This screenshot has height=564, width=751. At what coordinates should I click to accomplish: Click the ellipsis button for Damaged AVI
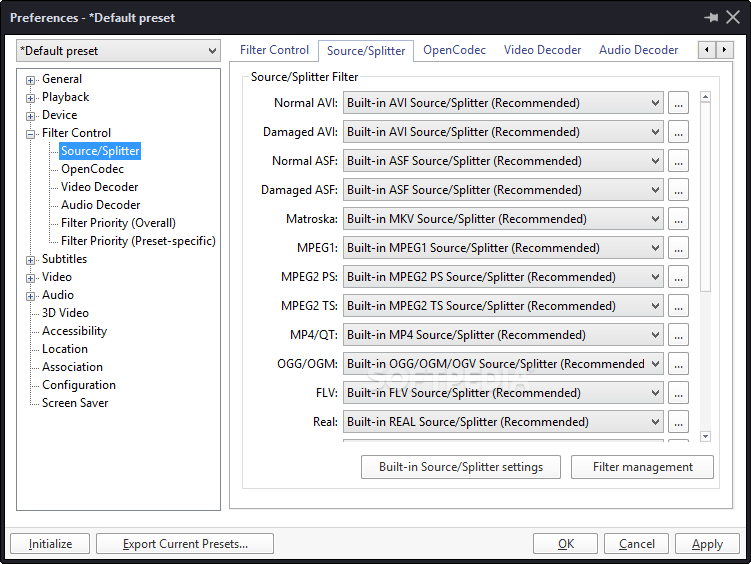pos(678,132)
